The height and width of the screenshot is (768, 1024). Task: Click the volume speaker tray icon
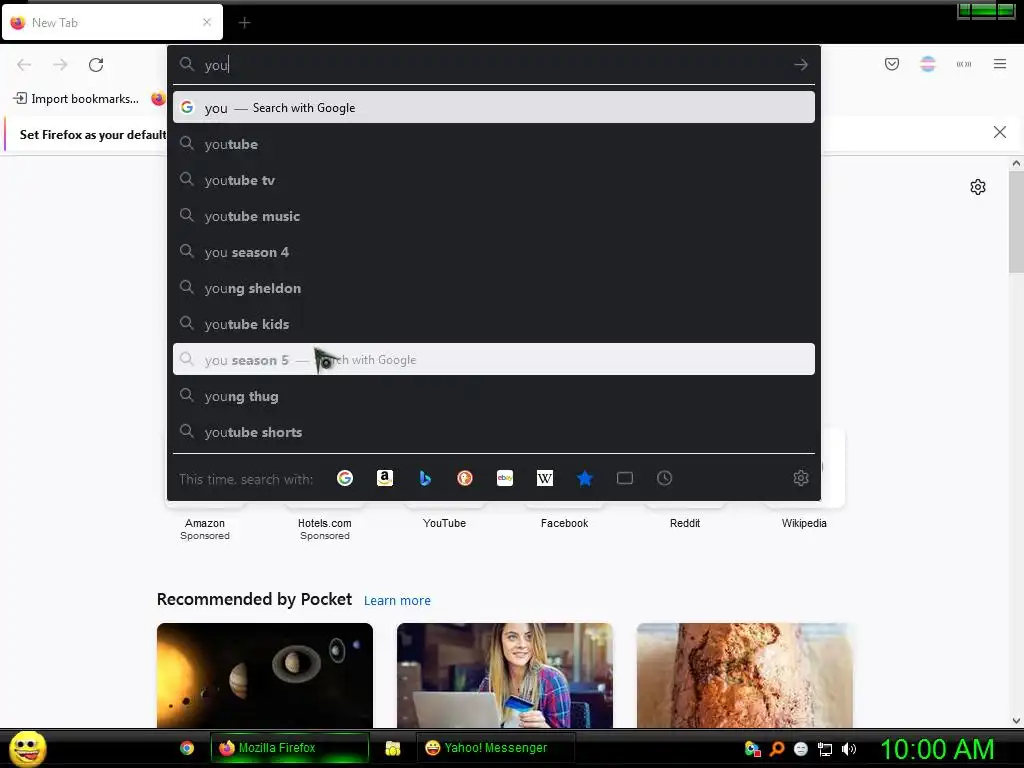tap(849, 749)
